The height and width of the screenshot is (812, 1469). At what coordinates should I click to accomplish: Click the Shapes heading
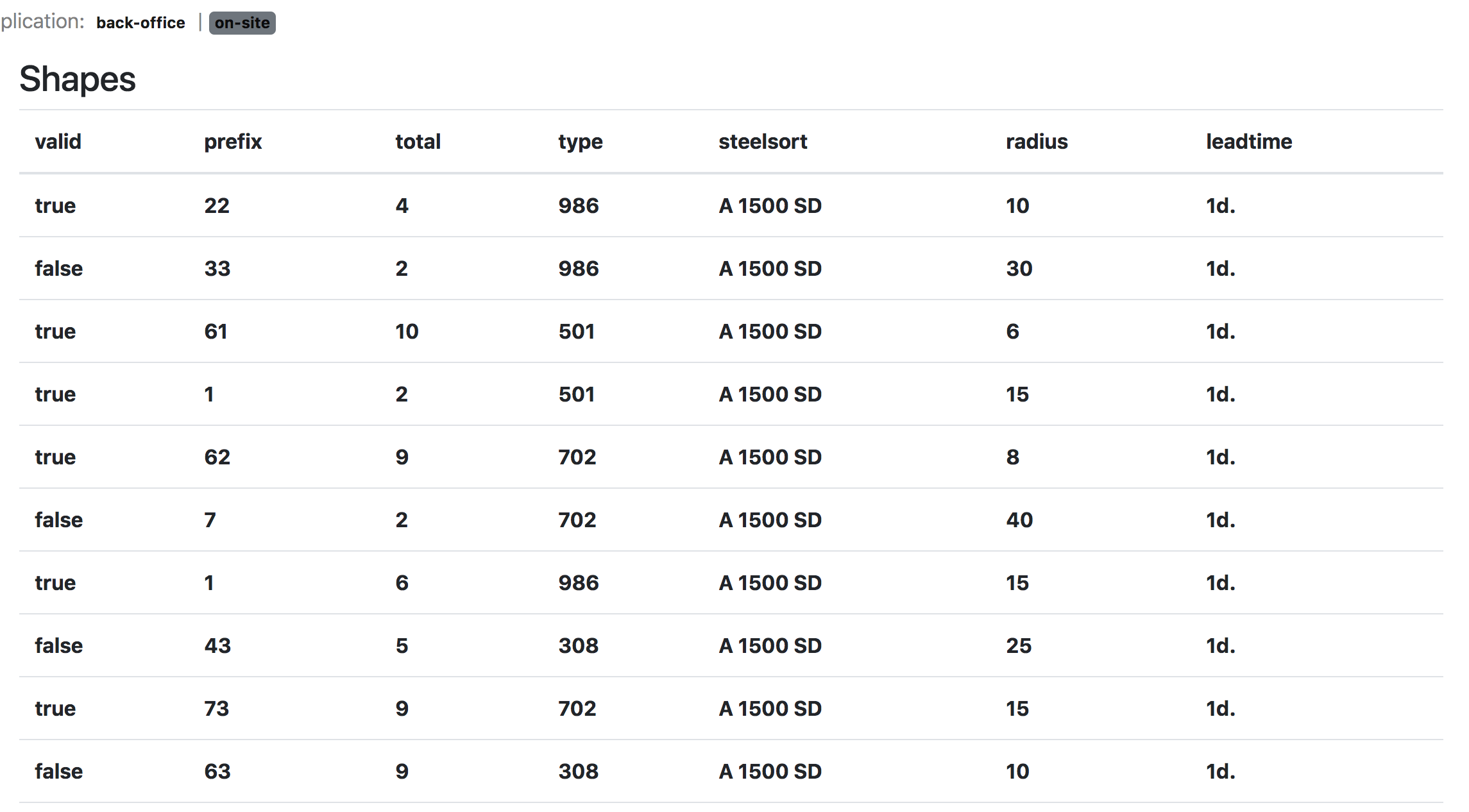point(78,80)
